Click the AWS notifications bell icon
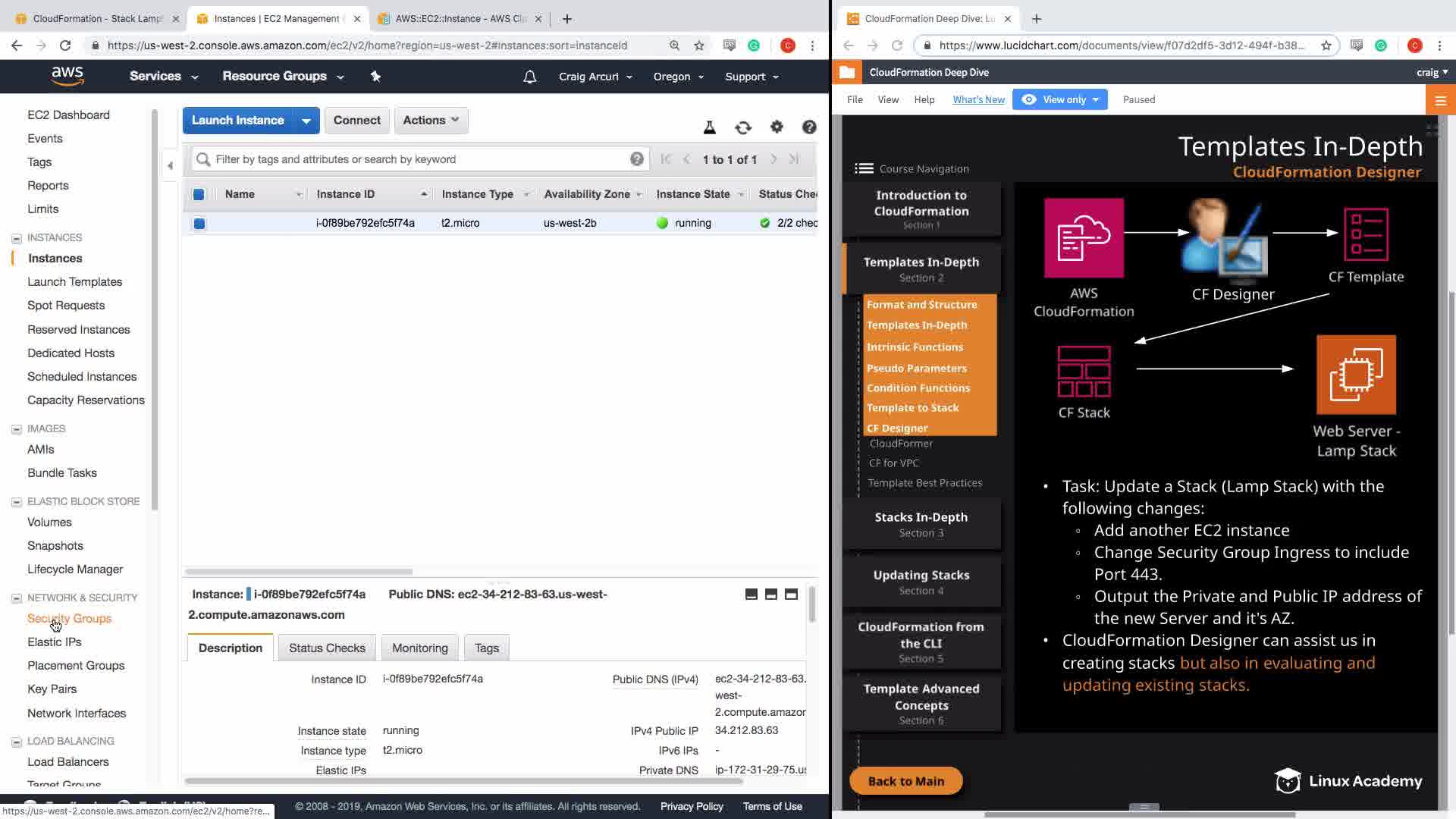Image resolution: width=1456 pixels, height=819 pixels. point(530,77)
